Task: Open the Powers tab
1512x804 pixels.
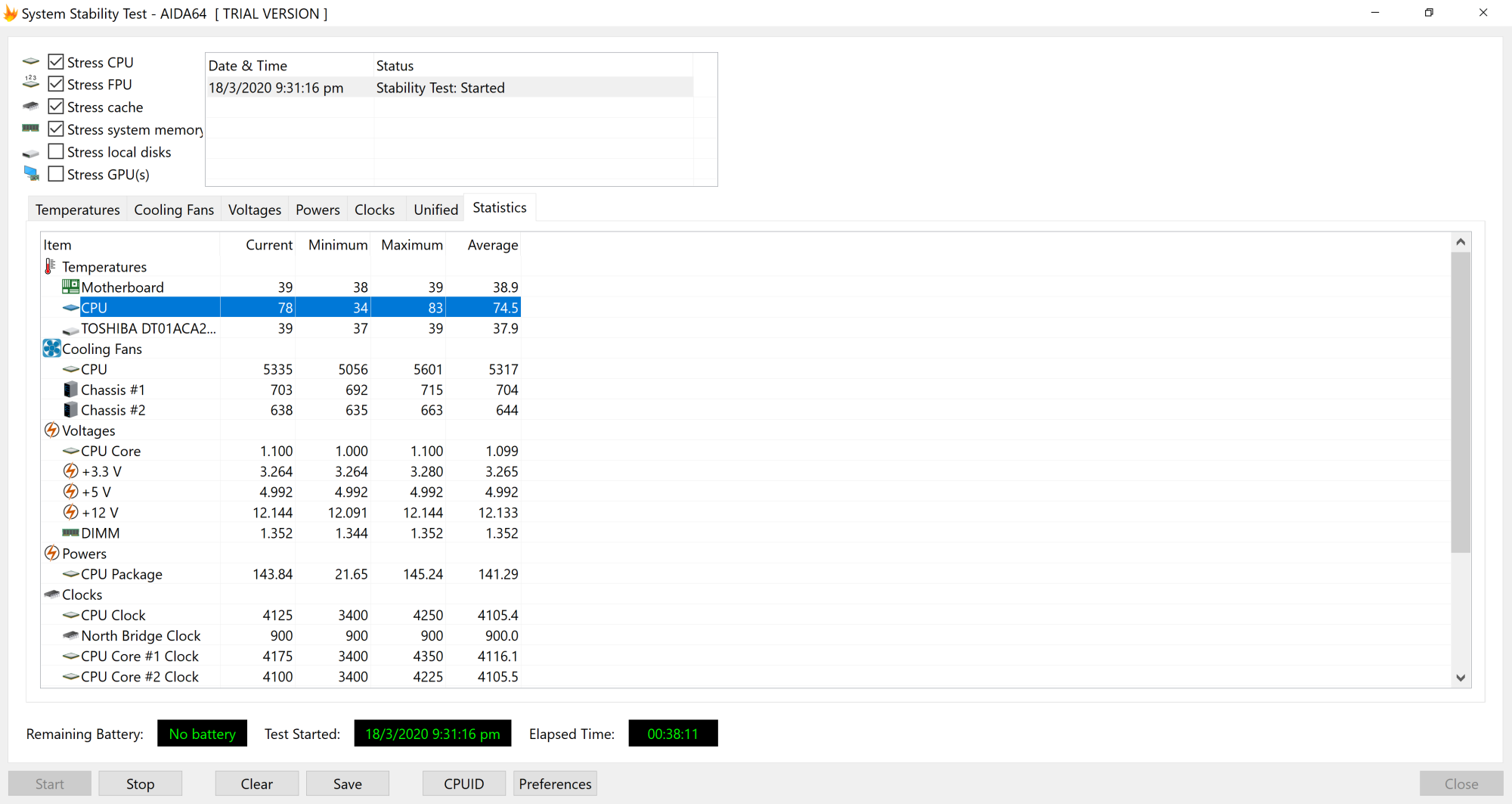Action: pos(318,210)
